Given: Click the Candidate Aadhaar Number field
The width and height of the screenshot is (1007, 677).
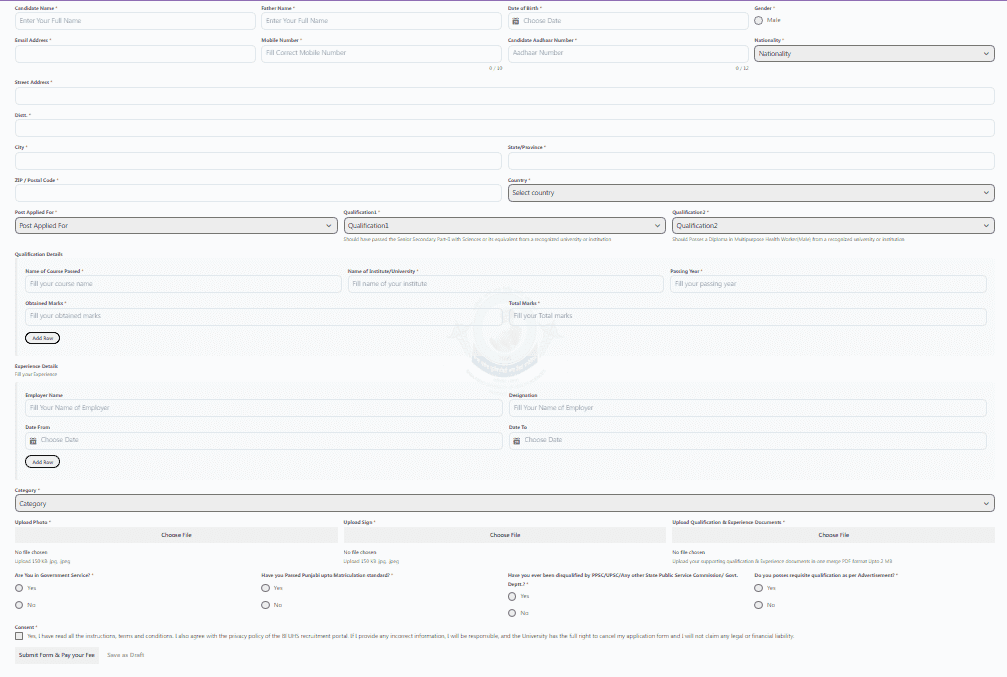Looking at the screenshot, I should (628, 54).
